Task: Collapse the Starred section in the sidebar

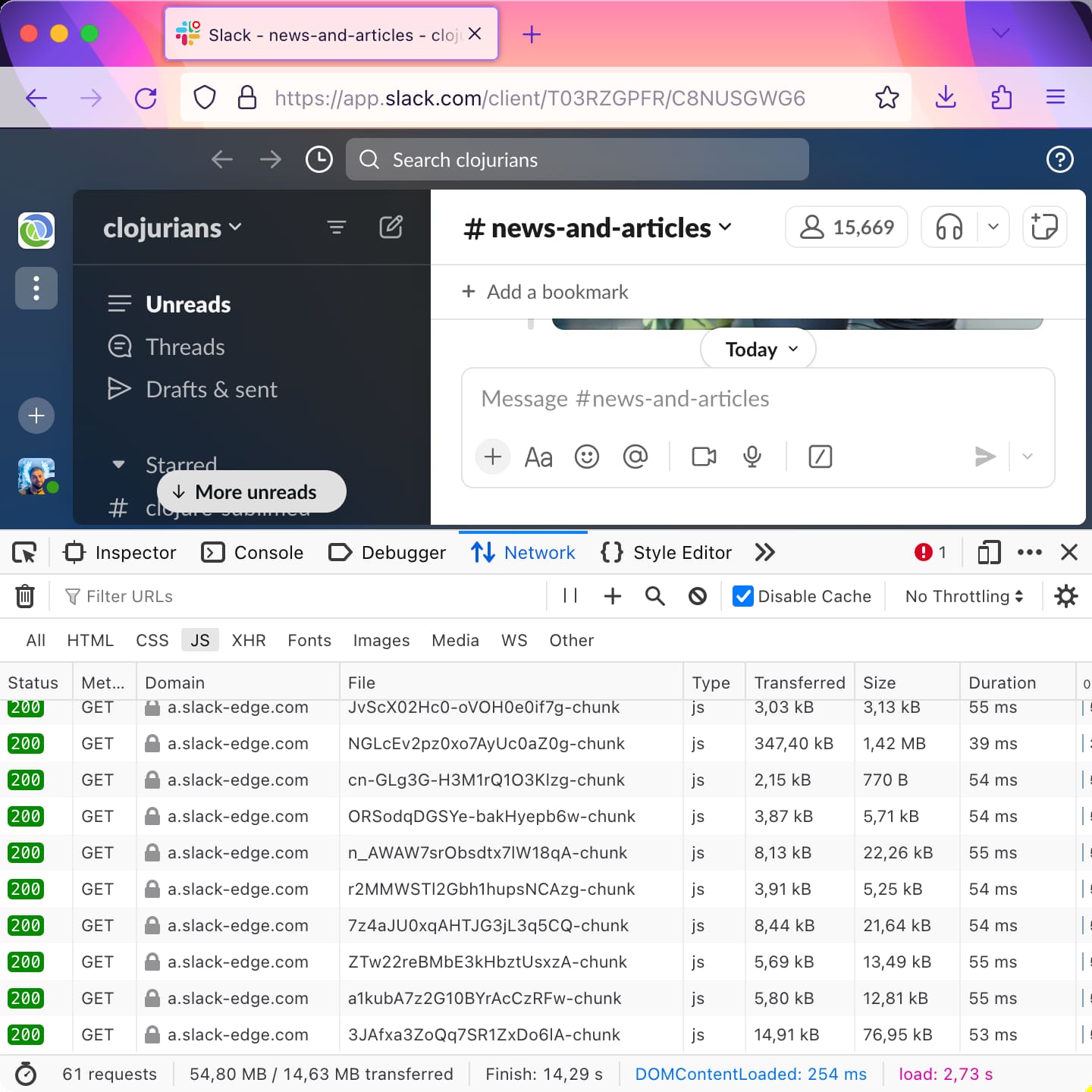Action: tap(119, 464)
